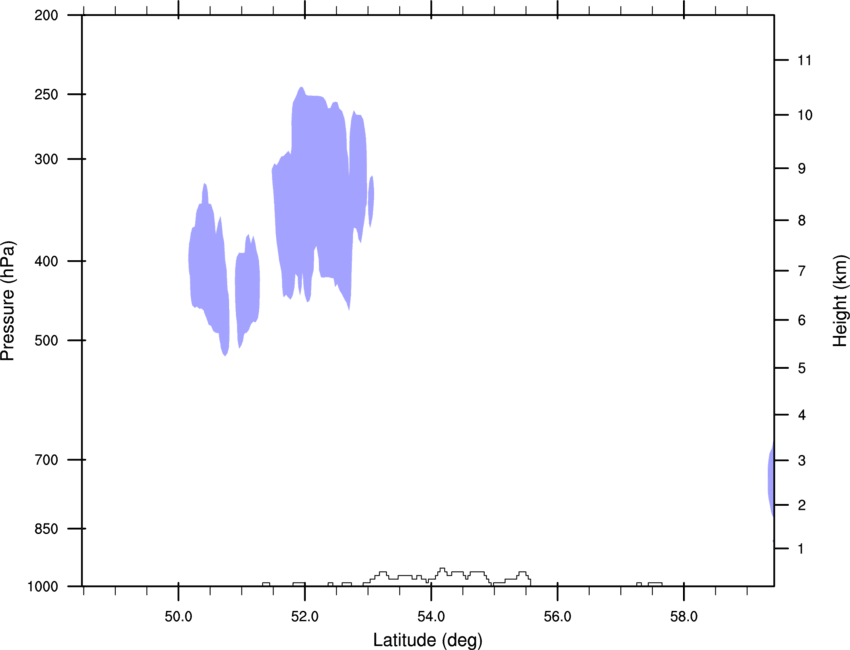Click the thin blue sliver near 53 degrees
Screen dimensions: 850x650
(x=371, y=201)
